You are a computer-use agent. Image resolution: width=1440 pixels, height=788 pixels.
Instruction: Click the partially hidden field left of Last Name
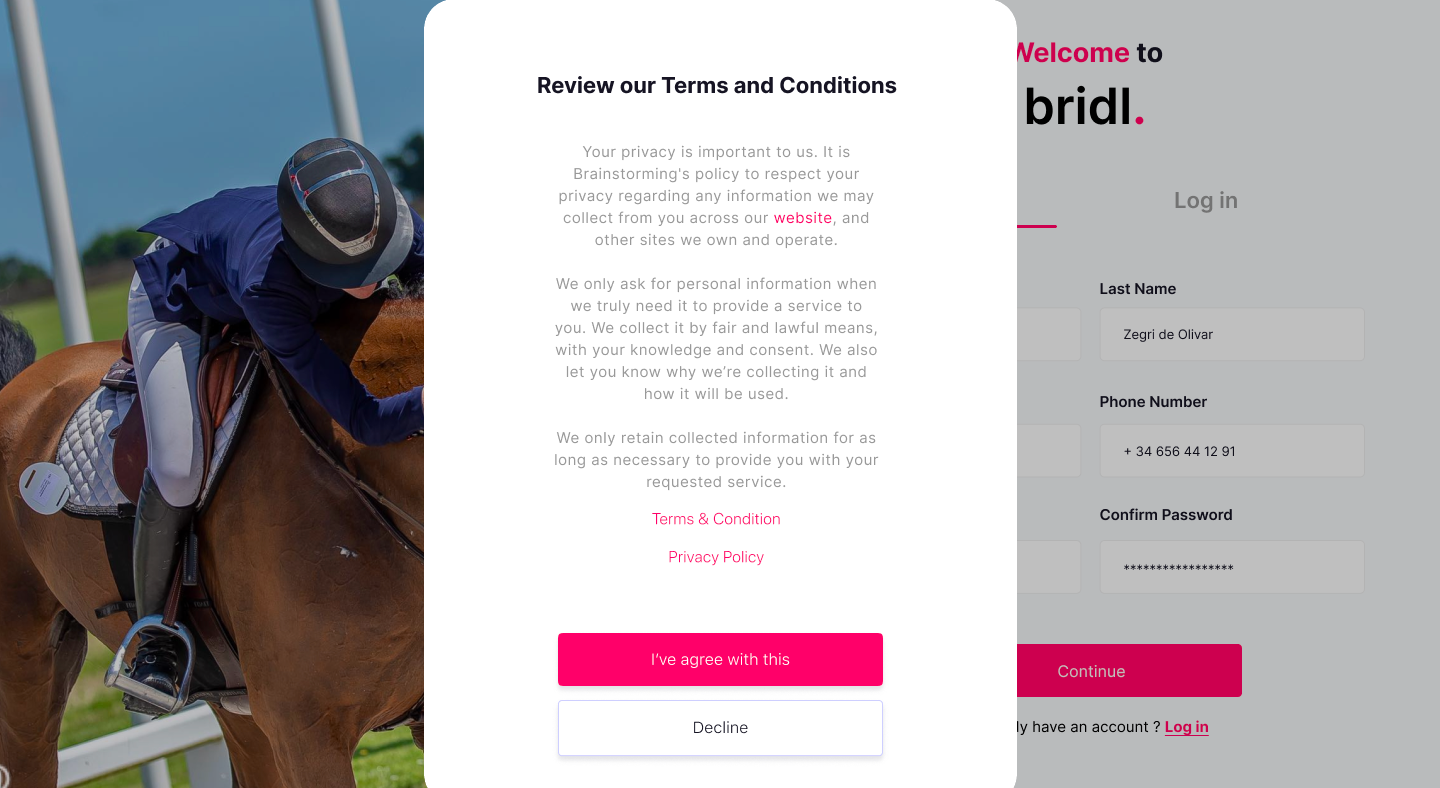[1048, 334]
